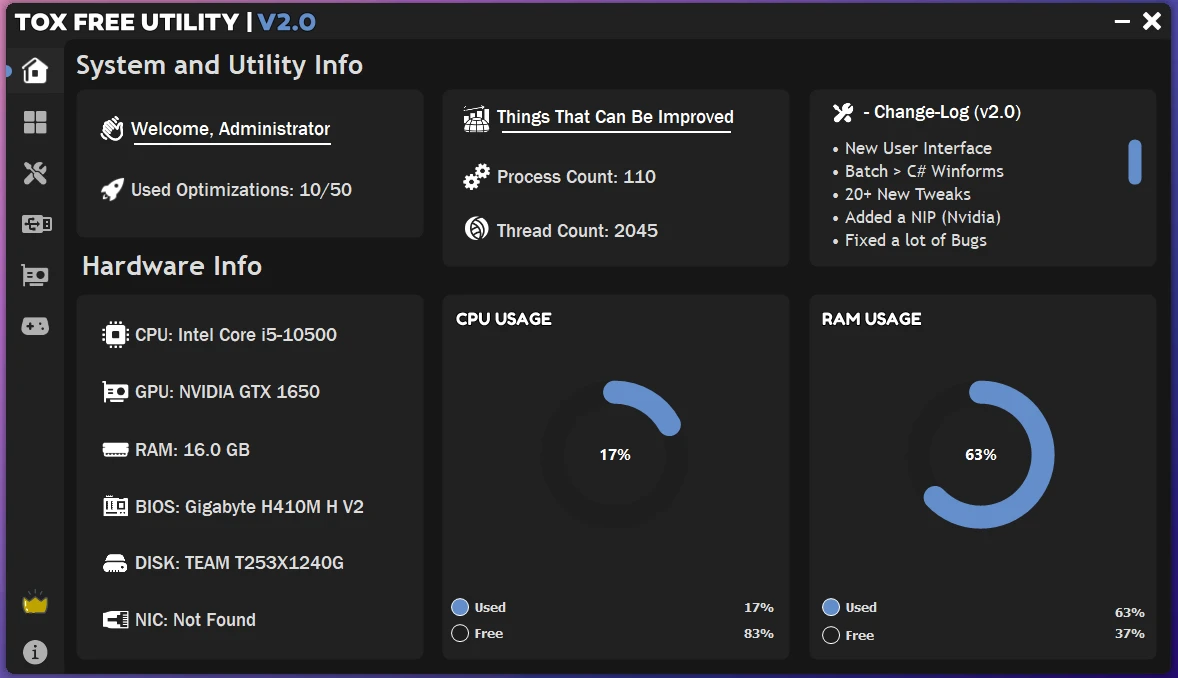Click the Things That Can Be Improved heading
Viewport: 1178px width, 678px height.
(x=615, y=117)
